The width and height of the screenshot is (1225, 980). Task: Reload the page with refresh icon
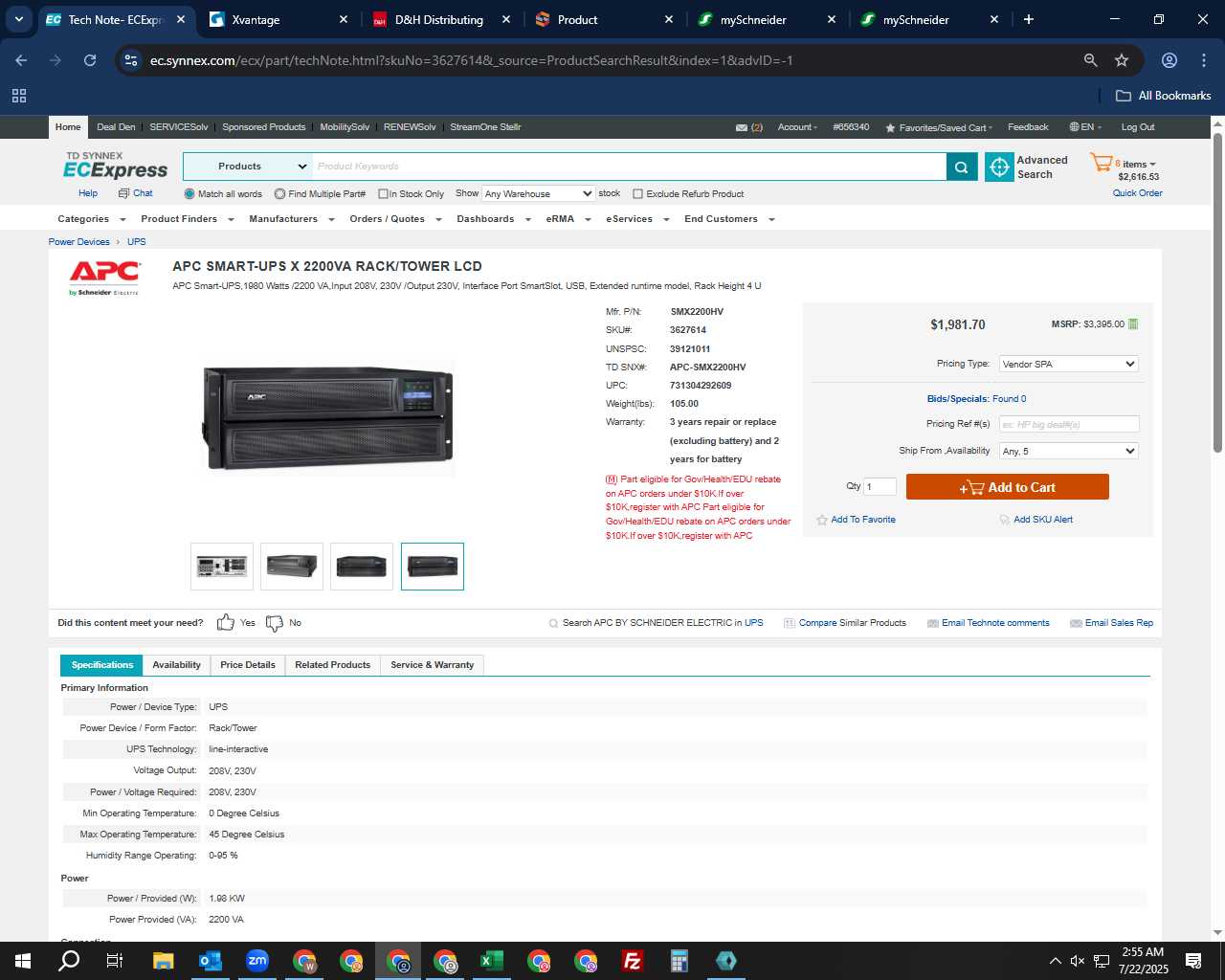point(90,60)
